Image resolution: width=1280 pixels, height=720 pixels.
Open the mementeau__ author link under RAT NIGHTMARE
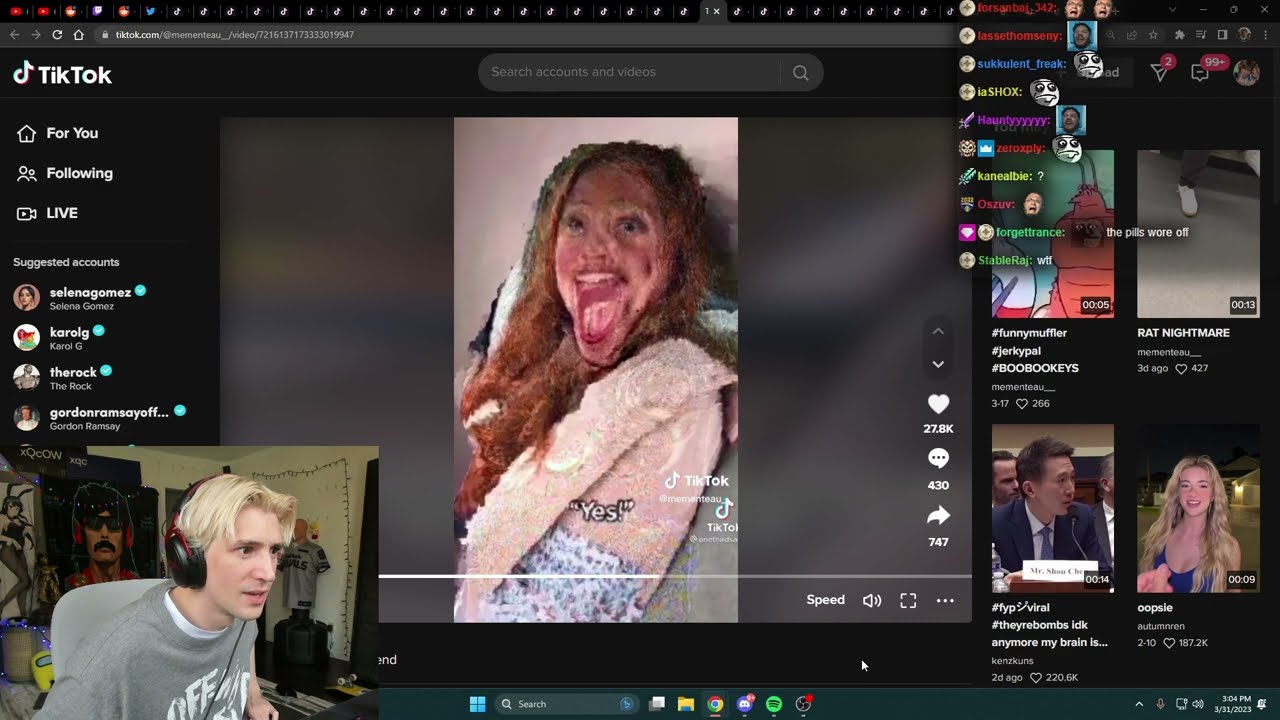coord(1169,352)
